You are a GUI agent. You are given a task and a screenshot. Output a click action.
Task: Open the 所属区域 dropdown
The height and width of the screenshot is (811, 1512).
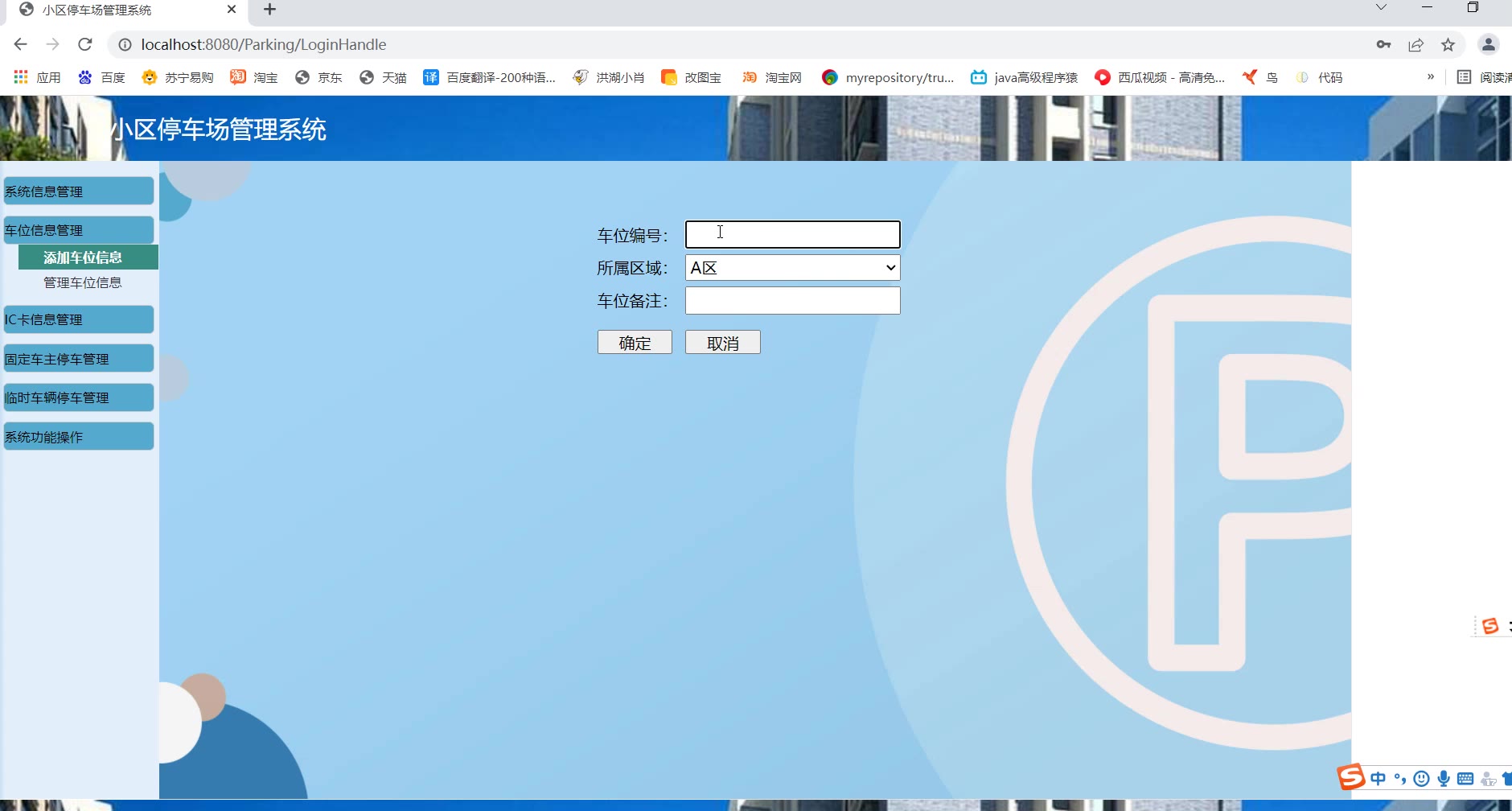[x=792, y=268]
